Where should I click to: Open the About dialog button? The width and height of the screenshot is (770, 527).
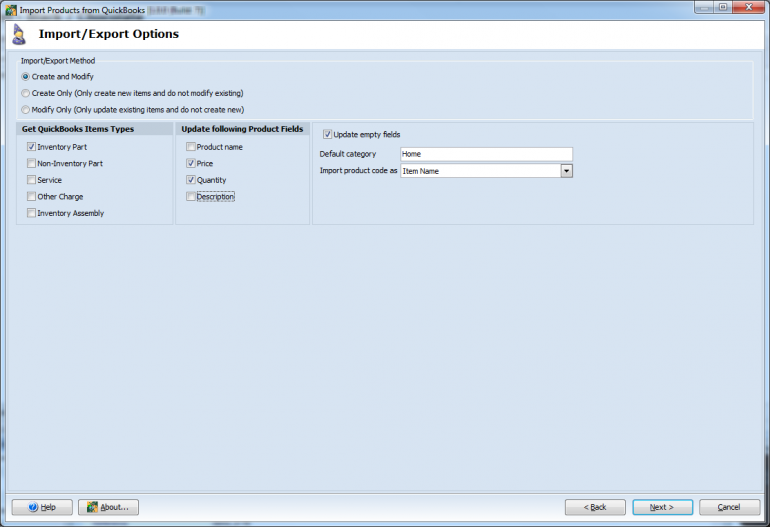108,507
